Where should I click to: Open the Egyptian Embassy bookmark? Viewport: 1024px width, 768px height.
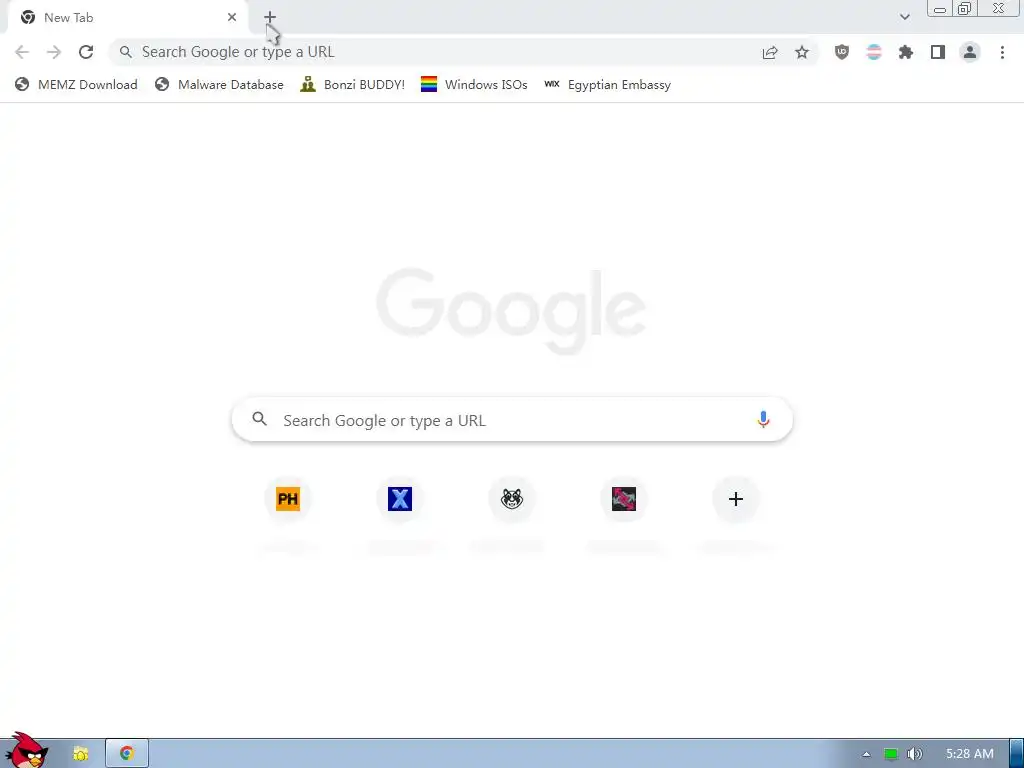607,85
